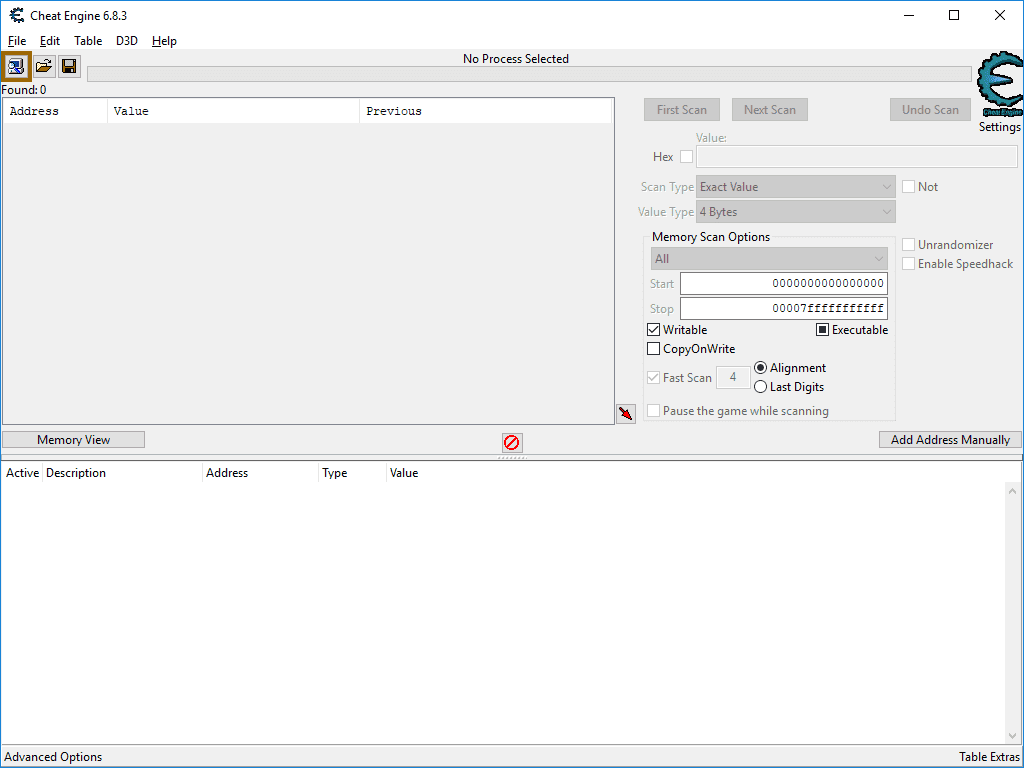
Task: Open the Edit menu
Action: point(50,40)
